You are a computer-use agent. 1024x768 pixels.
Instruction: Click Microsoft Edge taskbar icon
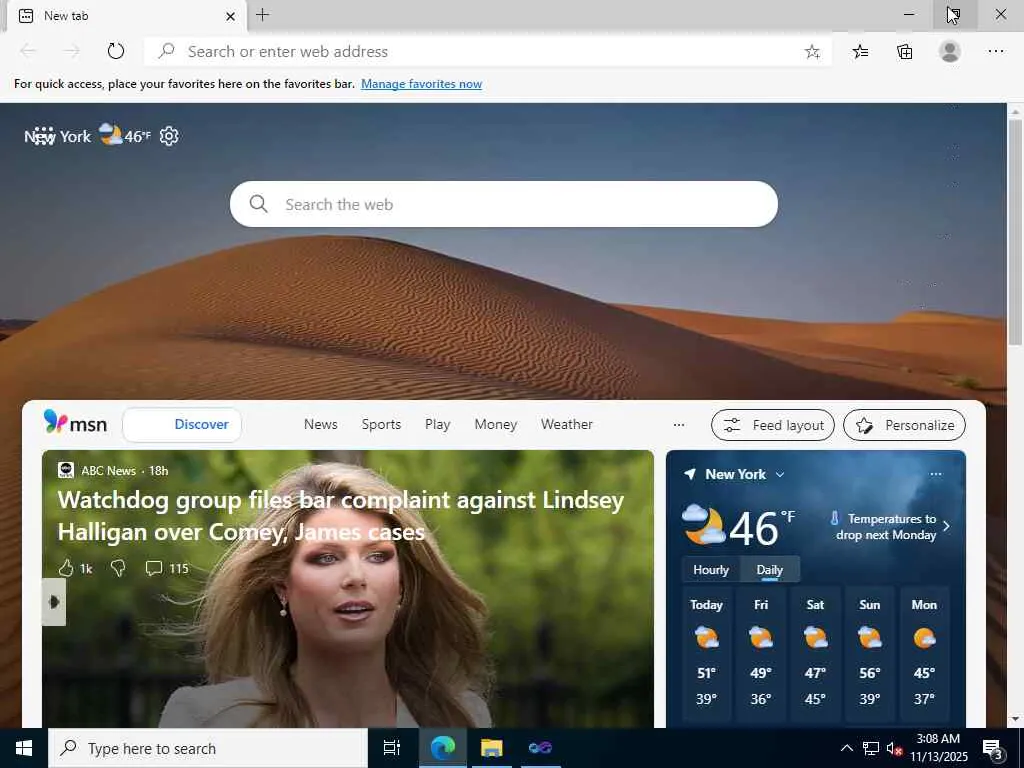pos(442,748)
